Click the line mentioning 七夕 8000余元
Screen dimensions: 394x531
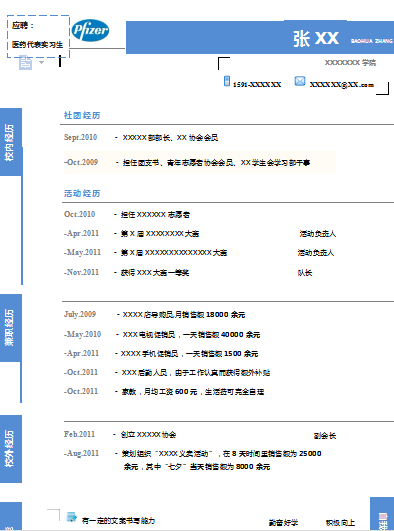point(197,467)
